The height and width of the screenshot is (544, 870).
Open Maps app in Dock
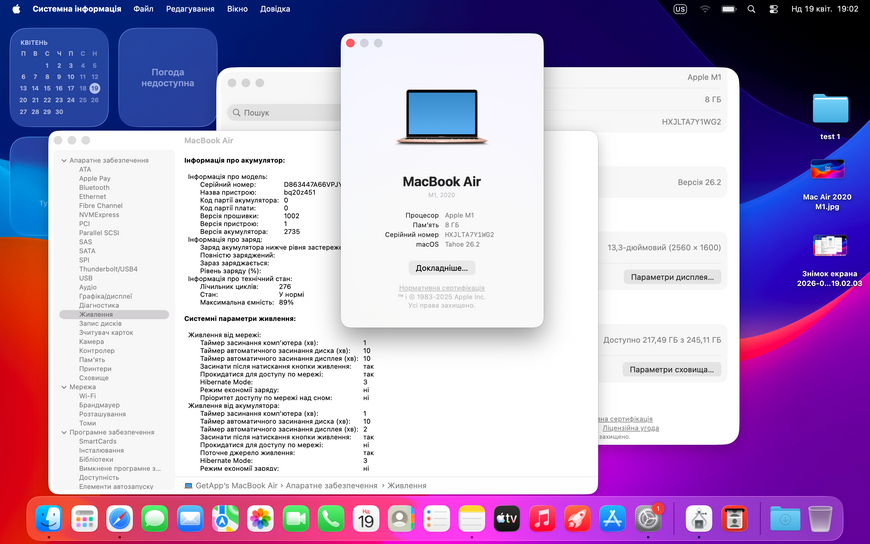[x=225, y=520]
